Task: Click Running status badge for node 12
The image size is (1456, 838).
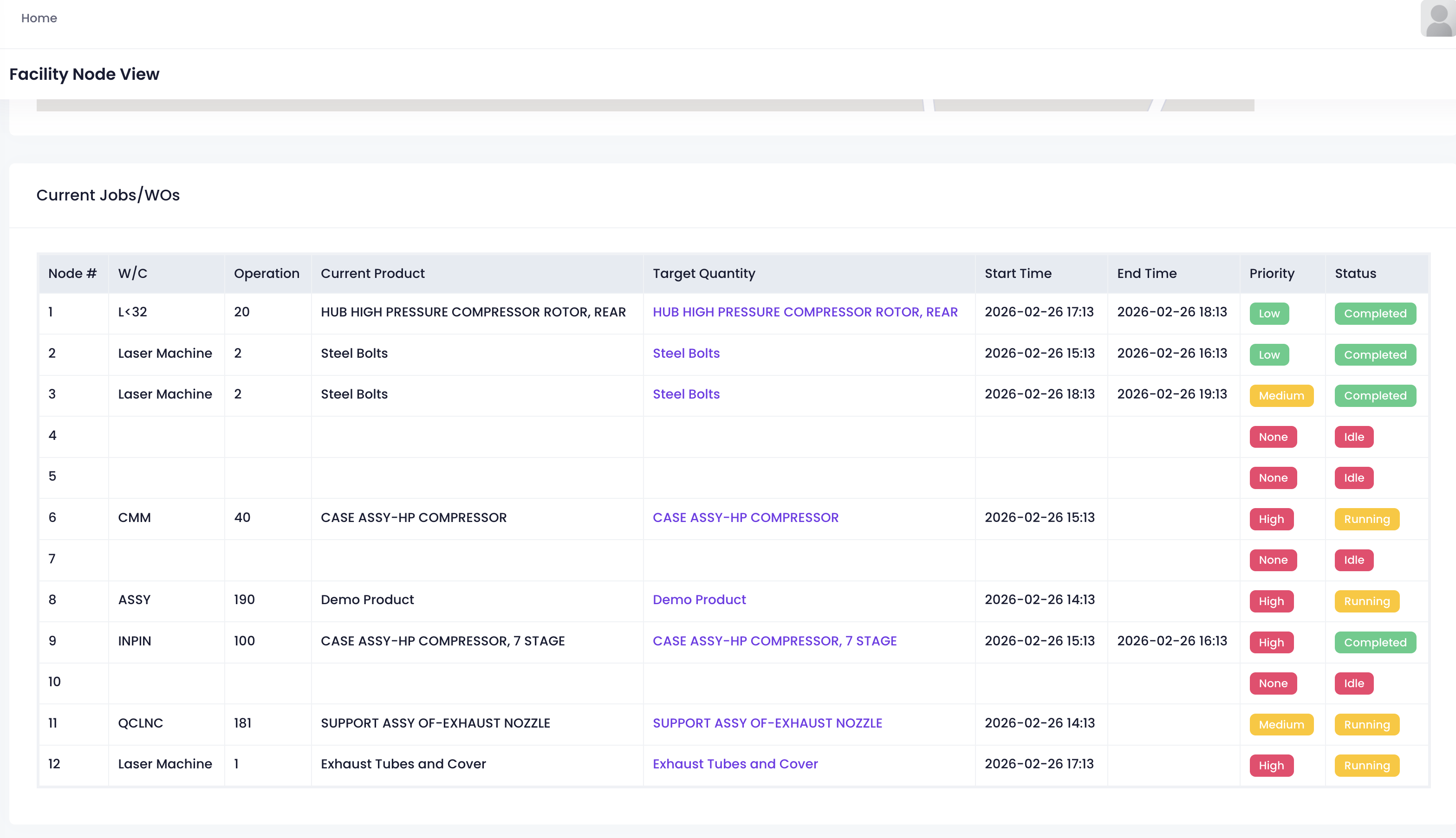Action: click(x=1366, y=766)
